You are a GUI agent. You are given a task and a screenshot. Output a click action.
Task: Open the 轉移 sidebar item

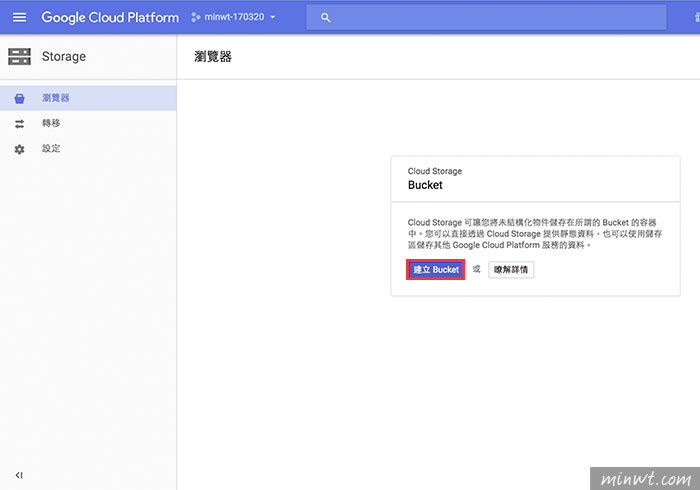tap(88, 123)
